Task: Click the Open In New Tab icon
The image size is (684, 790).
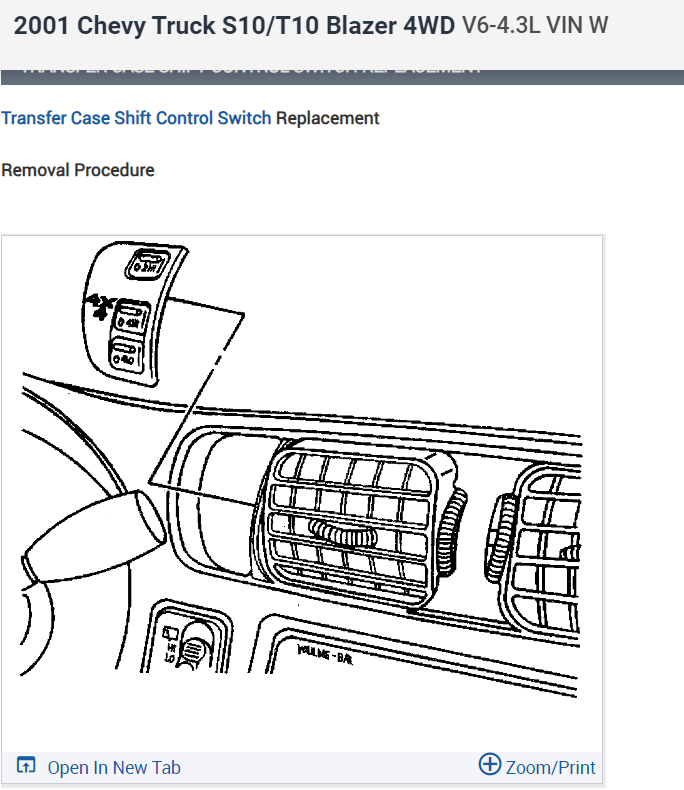Action: pos(26,765)
